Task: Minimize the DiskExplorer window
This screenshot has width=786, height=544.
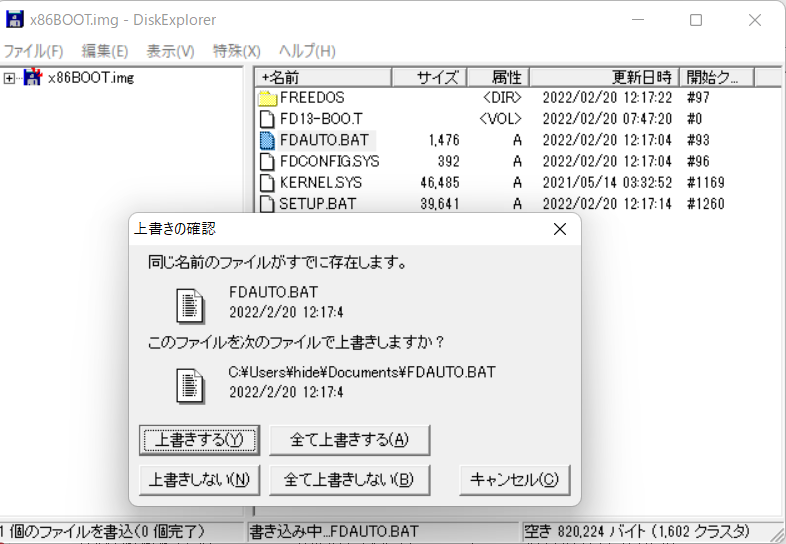Action: point(638,20)
